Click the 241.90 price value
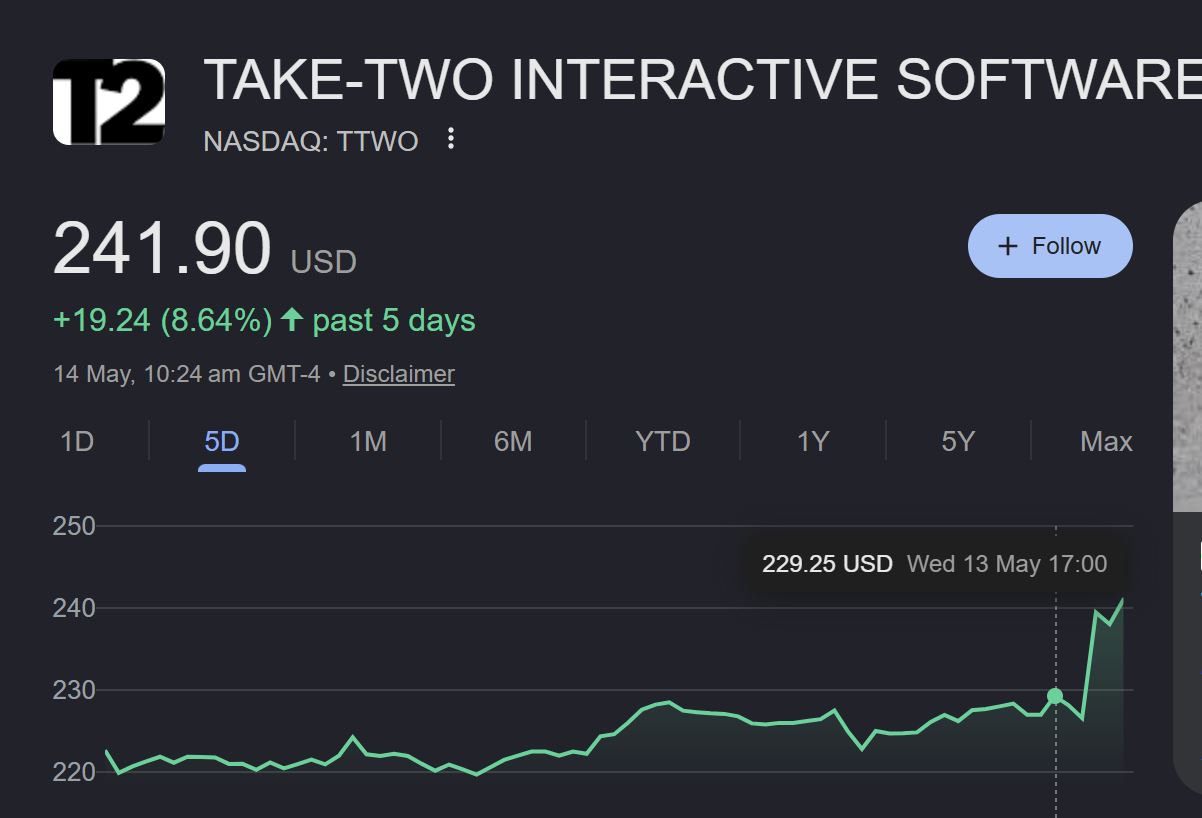Viewport: 1202px width, 818px height. pyautogui.click(x=162, y=249)
